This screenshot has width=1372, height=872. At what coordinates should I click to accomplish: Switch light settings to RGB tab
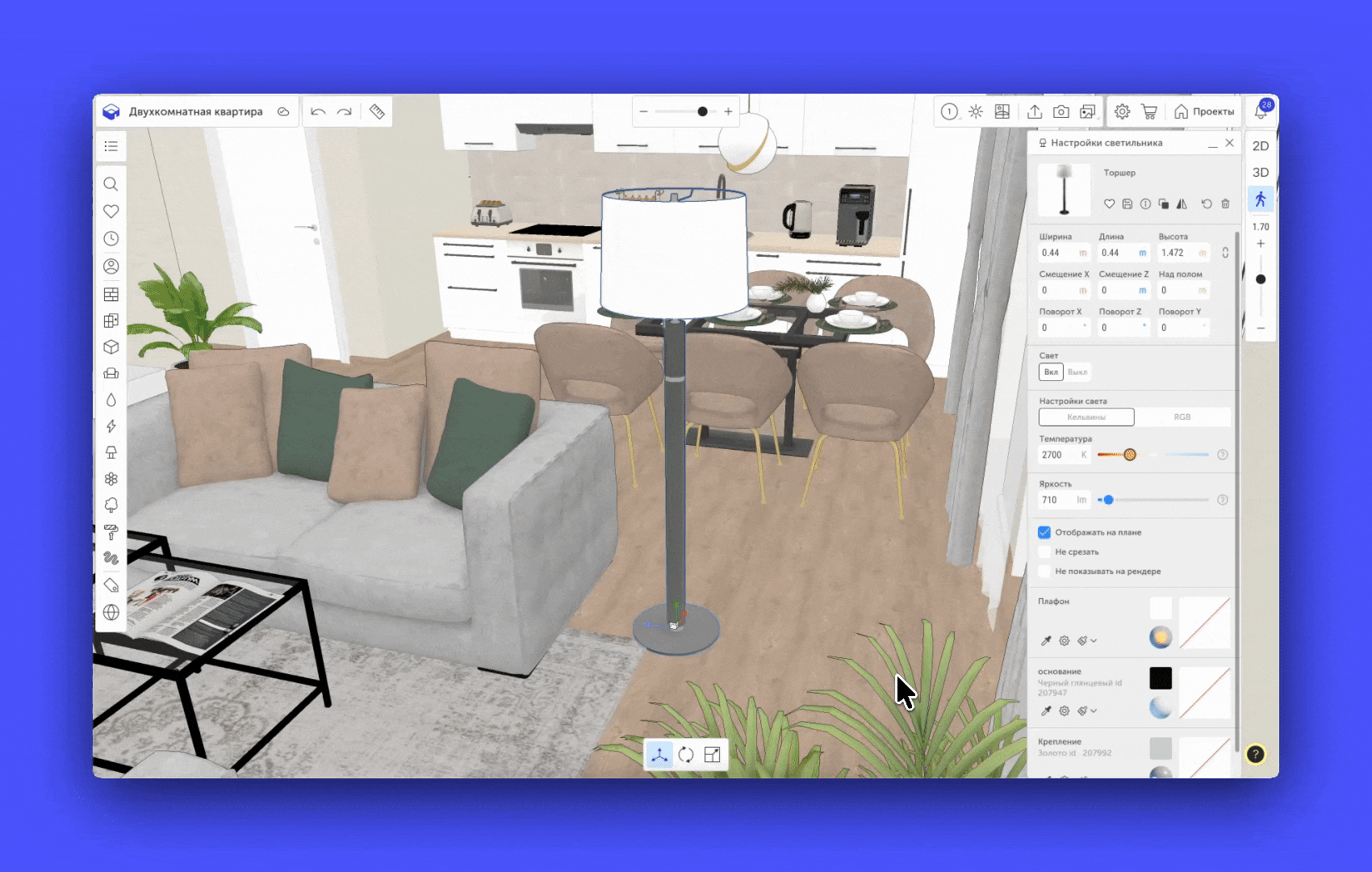pyautogui.click(x=1182, y=417)
